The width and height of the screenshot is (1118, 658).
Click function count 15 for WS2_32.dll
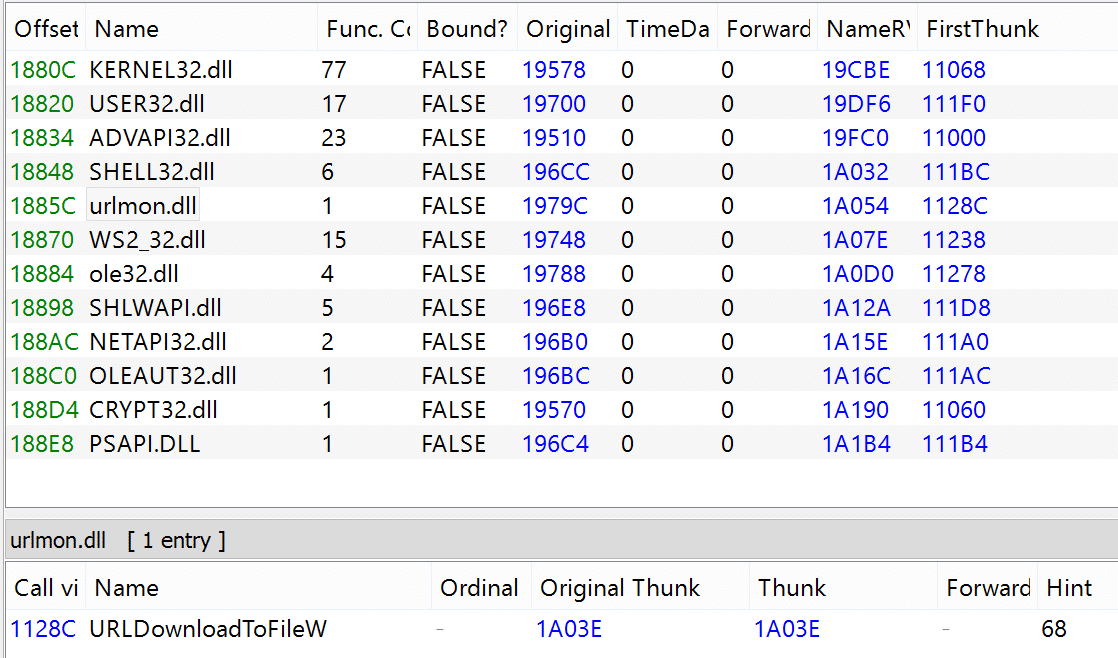point(334,240)
